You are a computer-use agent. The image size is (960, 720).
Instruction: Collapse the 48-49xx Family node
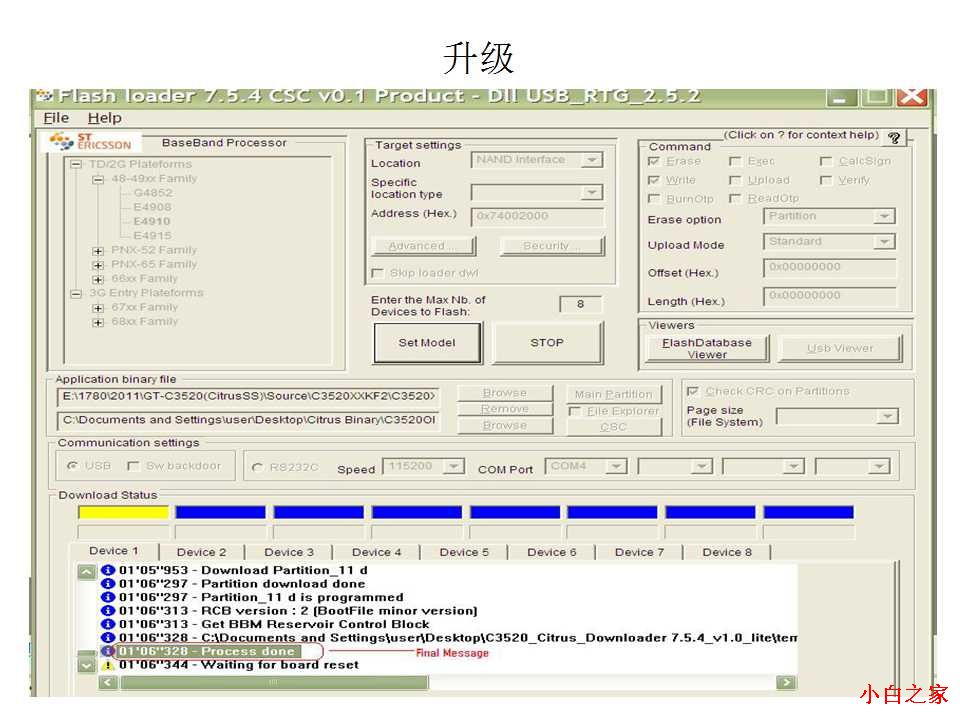[98, 179]
